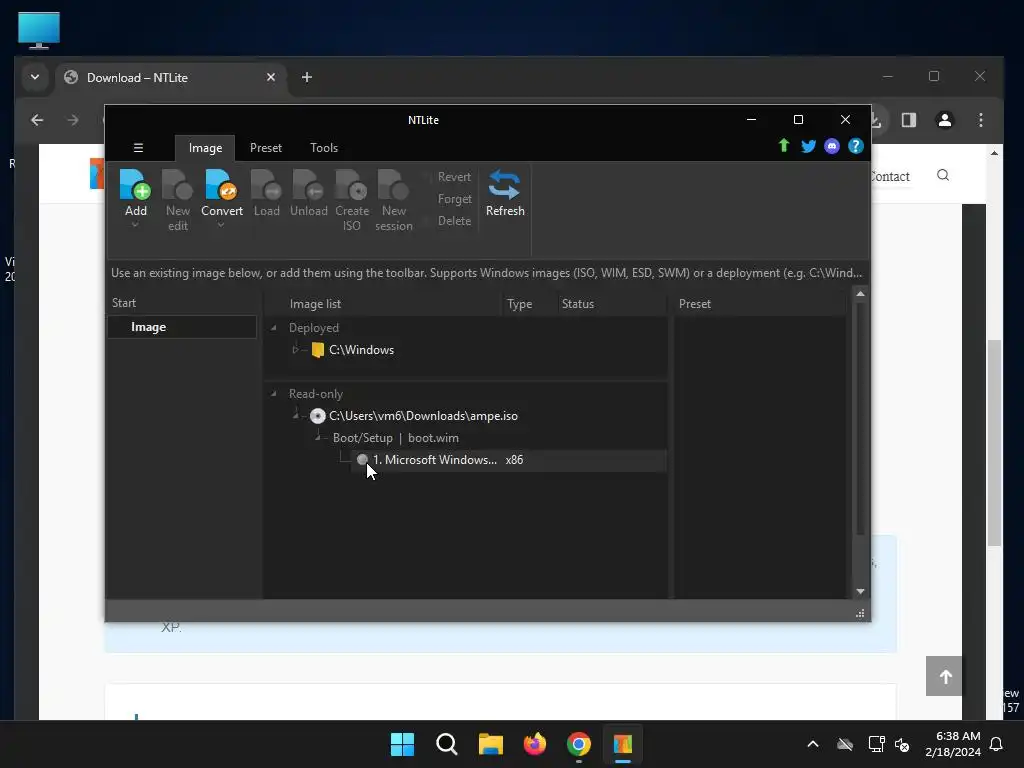Screen dimensions: 1024x768
Task: Click scroll-to-top arrow button on webpage
Action: pos(944,677)
